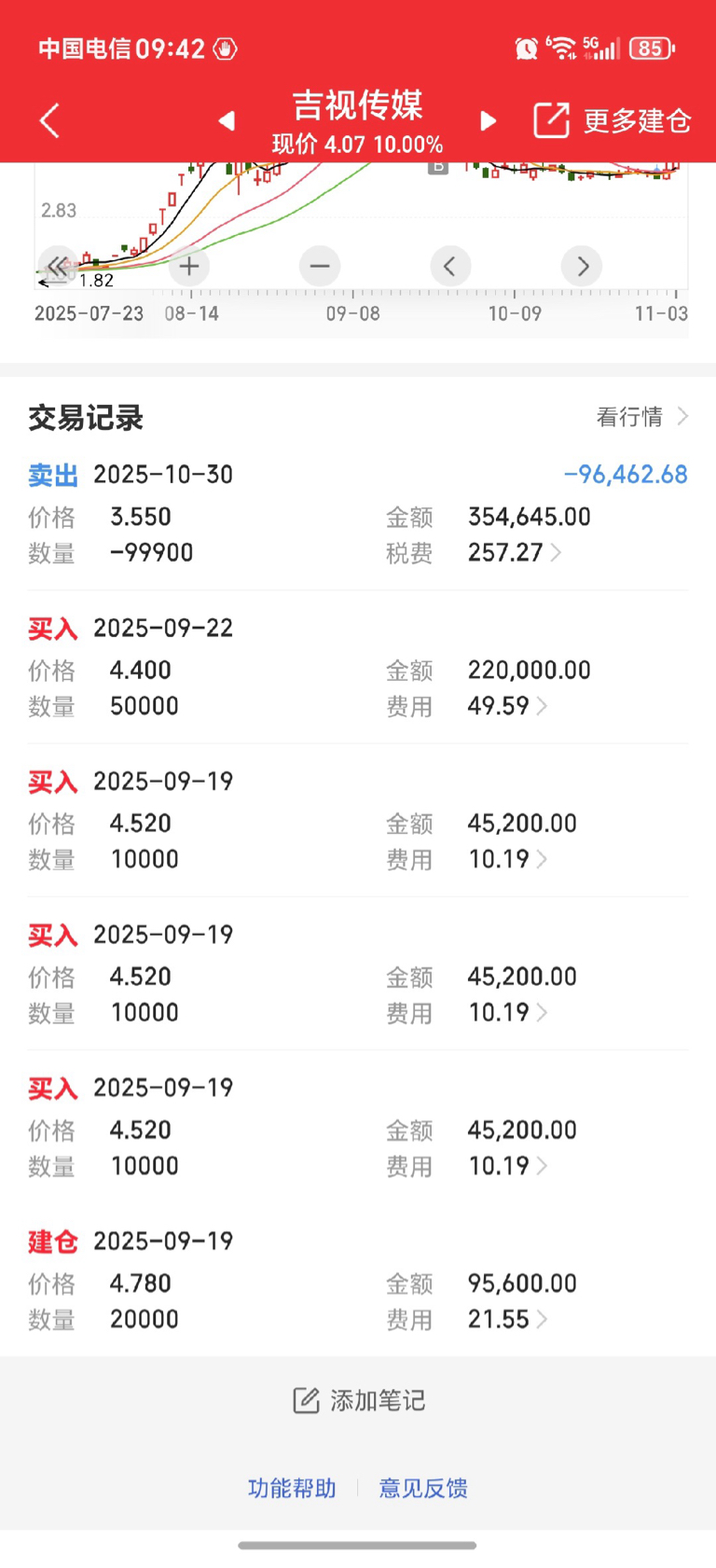Open 功能帮助 help link
This screenshot has width=716, height=1568.
(292, 1488)
